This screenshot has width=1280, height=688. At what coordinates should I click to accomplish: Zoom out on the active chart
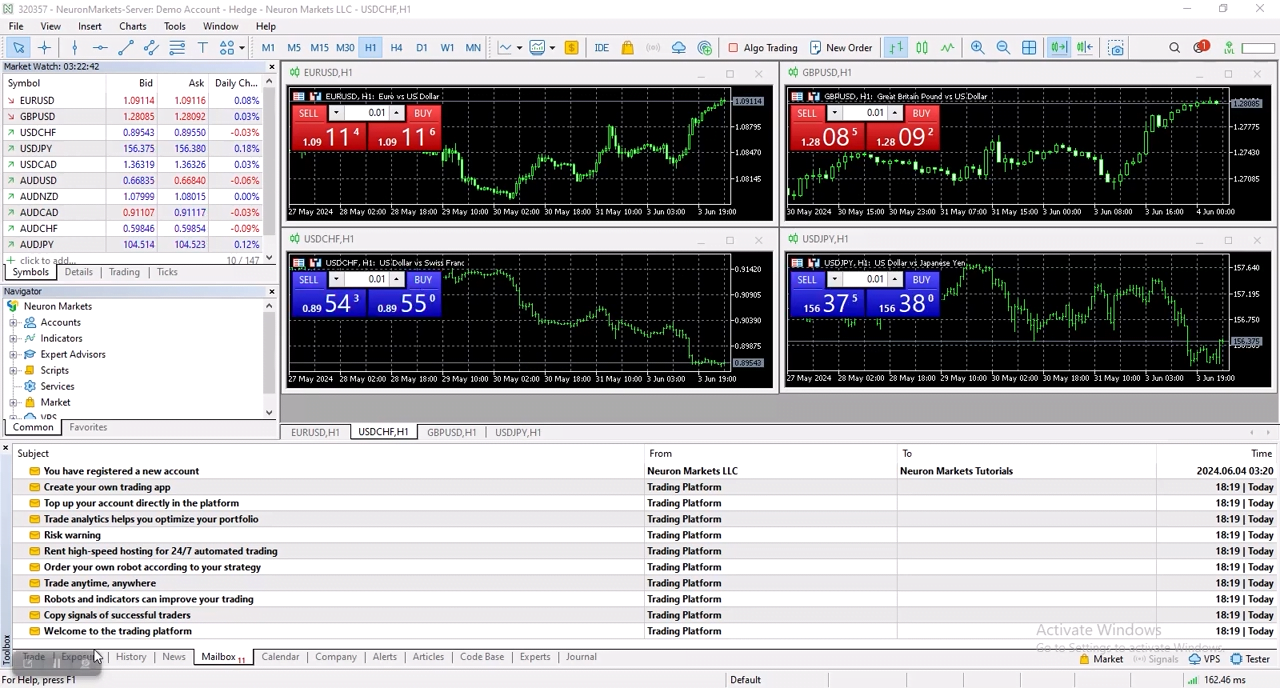click(1002, 47)
